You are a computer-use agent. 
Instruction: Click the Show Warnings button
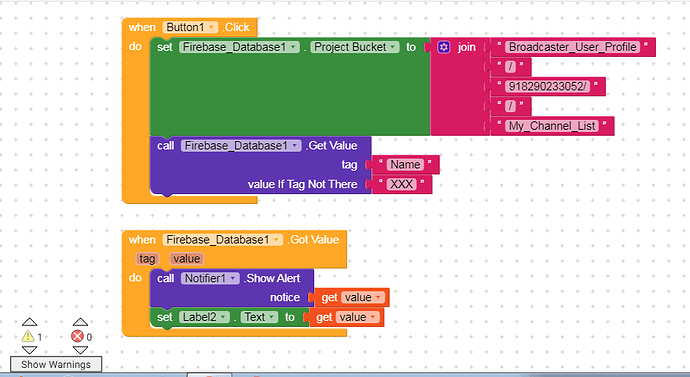pos(56,364)
